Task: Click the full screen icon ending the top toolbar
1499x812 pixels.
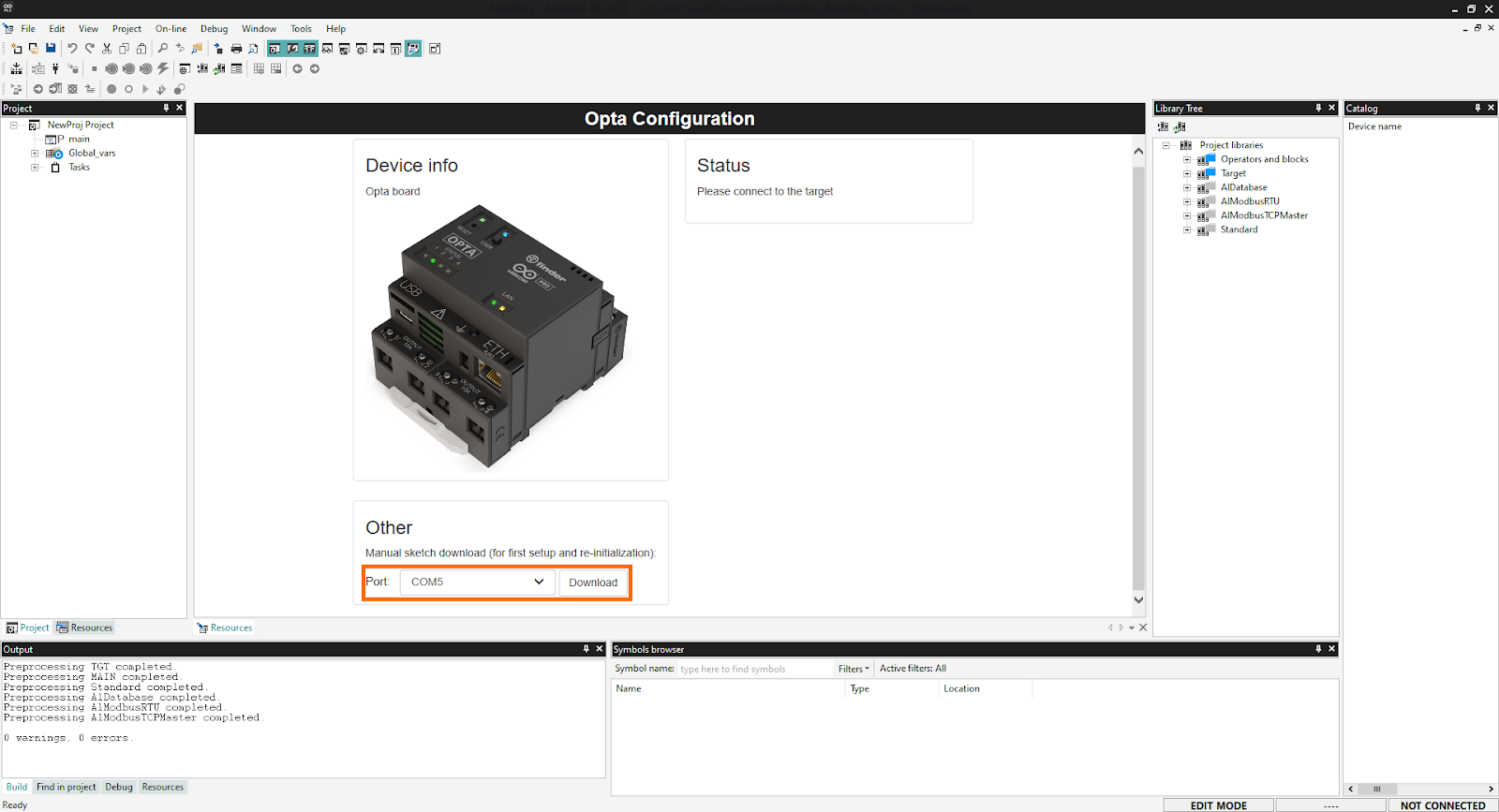Action: tap(435, 49)
